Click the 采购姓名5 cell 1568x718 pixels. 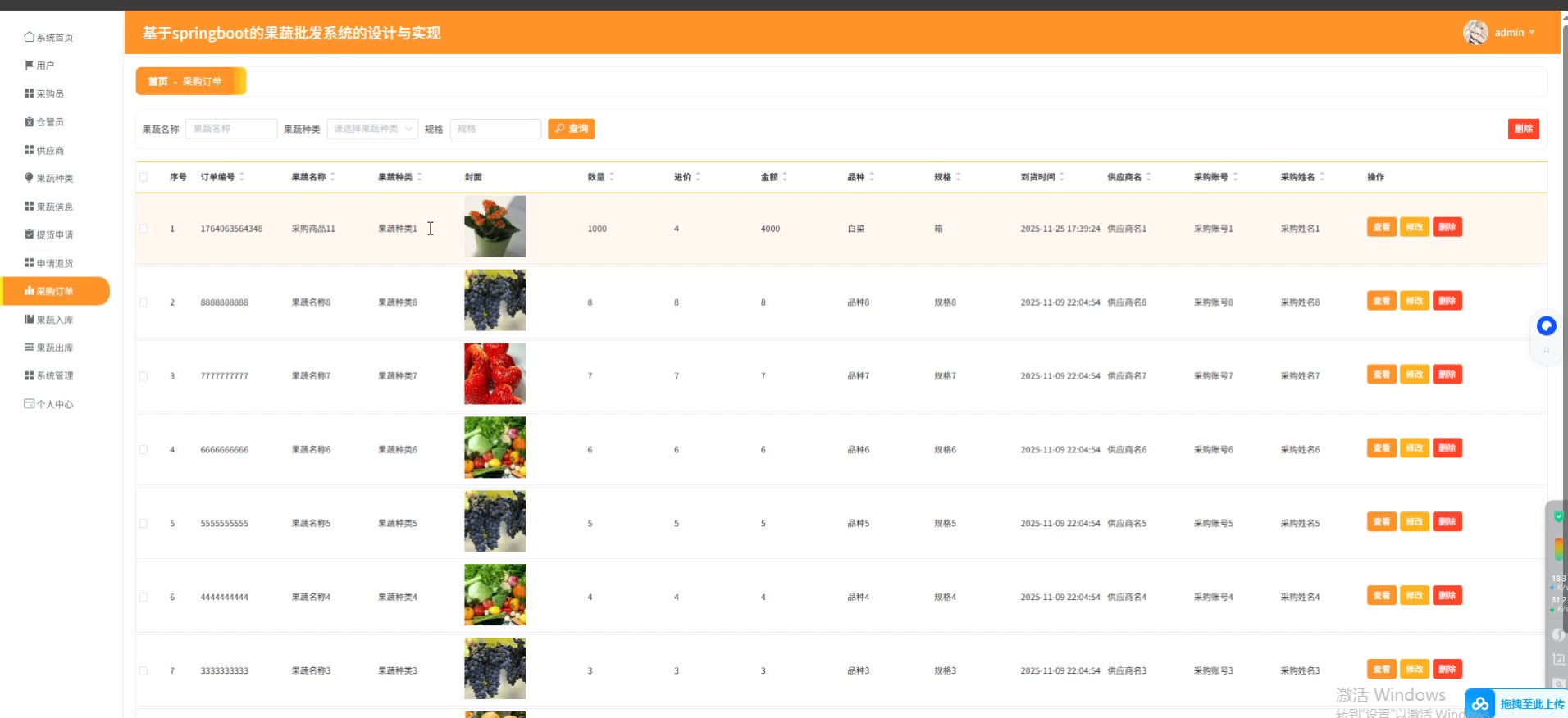(x=1301, y=524)
